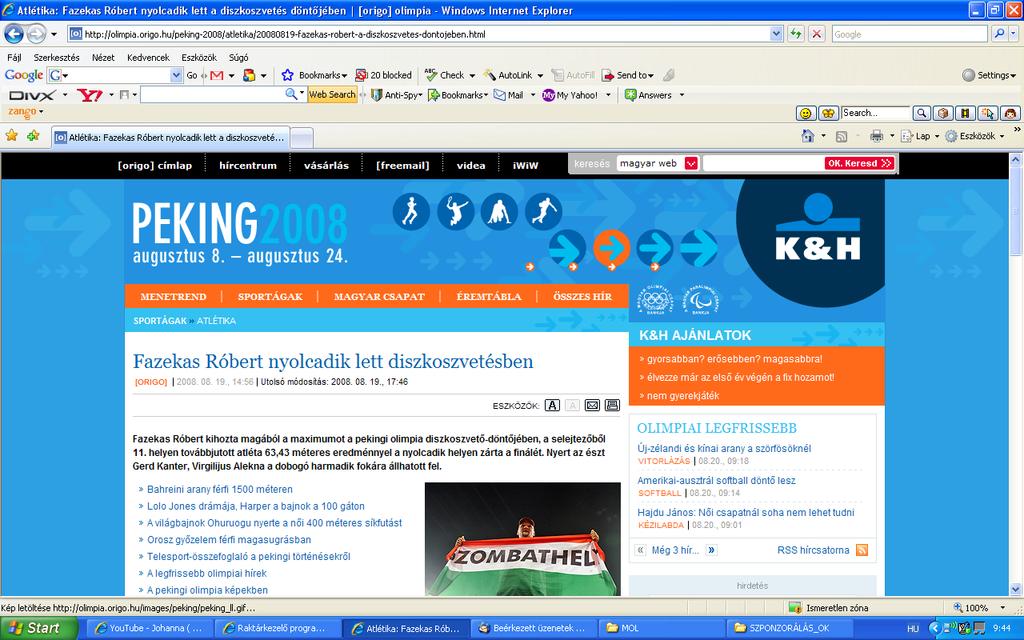
Task: Click the hírcentrum link in top bar
Action: (x=248, y=165)
